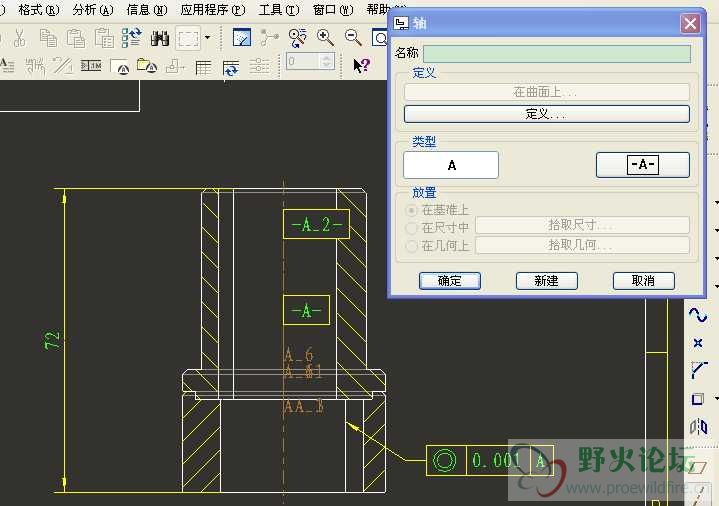Click the 定义... button
Screen dimensions: 719x506
click(547, 114)
